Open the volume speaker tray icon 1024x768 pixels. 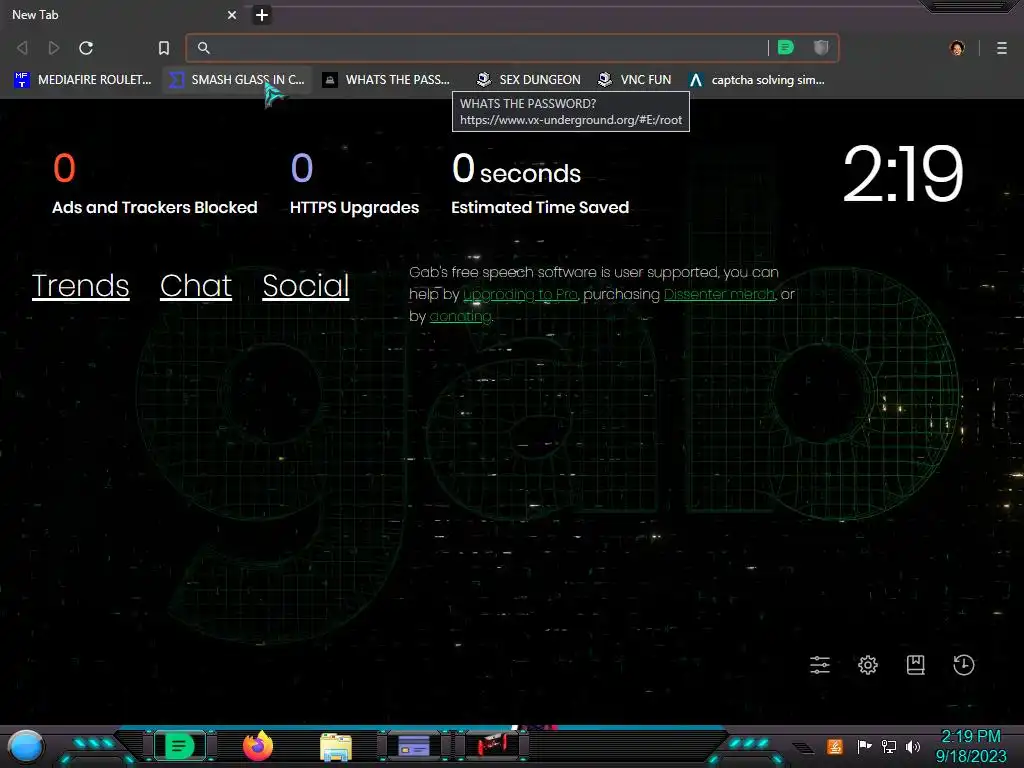tap(913, 746)
